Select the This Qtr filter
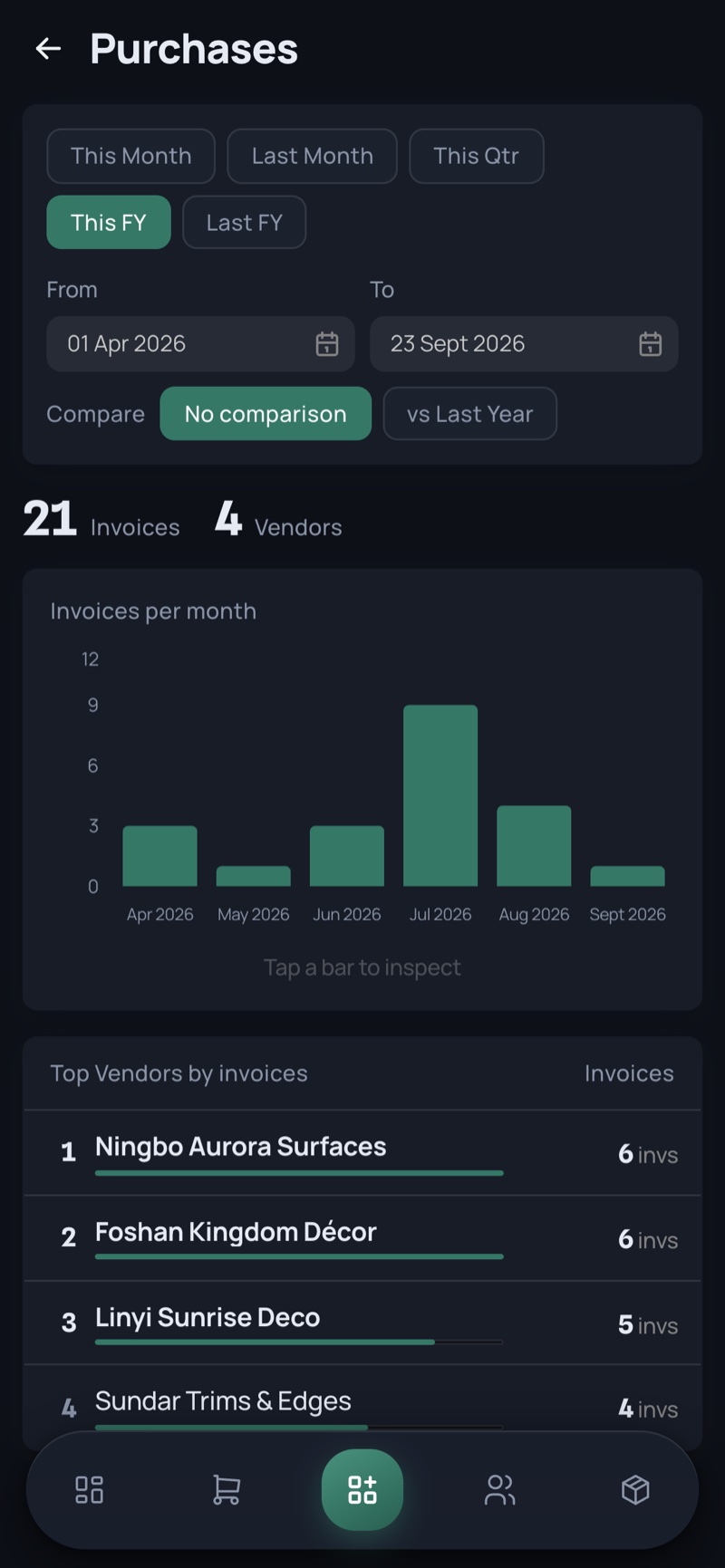725x1568 pixels. (476, 156)
